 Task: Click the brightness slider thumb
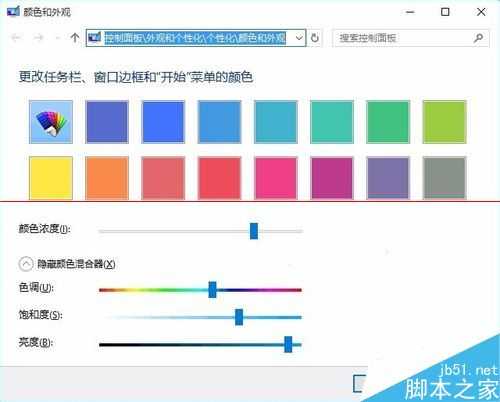[288, 344]
